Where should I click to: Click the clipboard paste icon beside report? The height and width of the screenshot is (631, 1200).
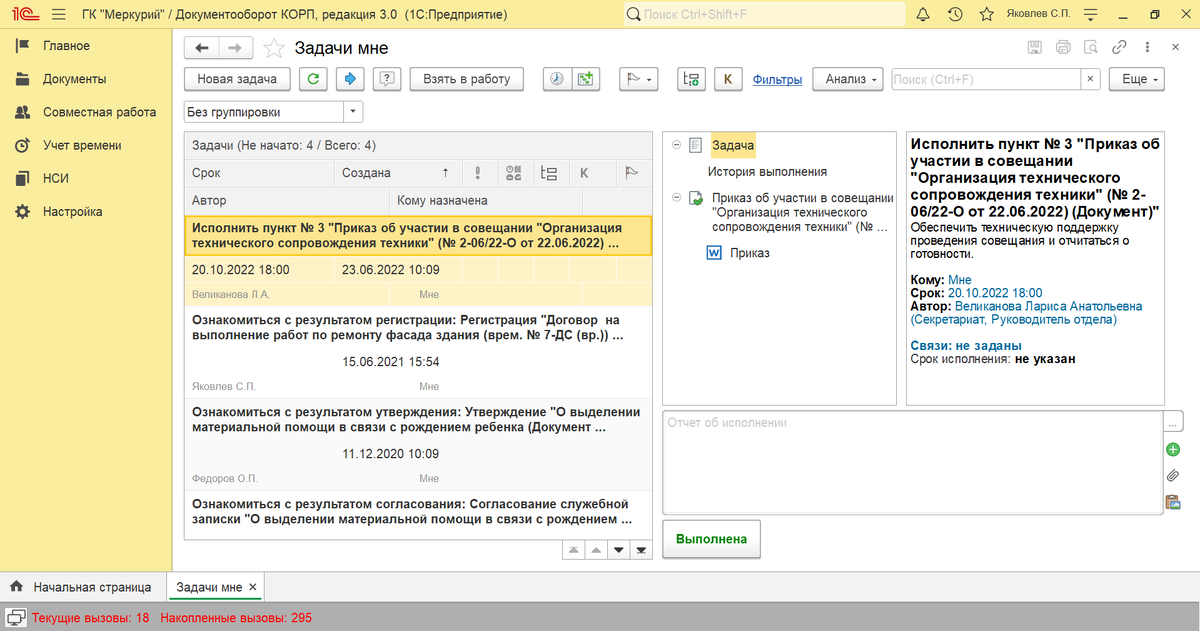click(x=1173, y=502)
